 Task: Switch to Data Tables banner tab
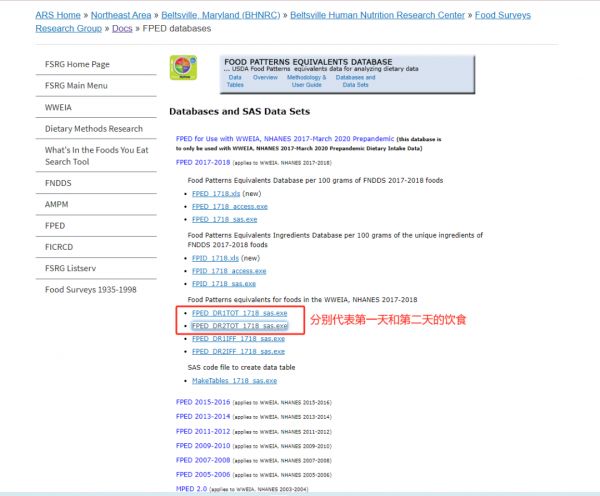point(235,81)
